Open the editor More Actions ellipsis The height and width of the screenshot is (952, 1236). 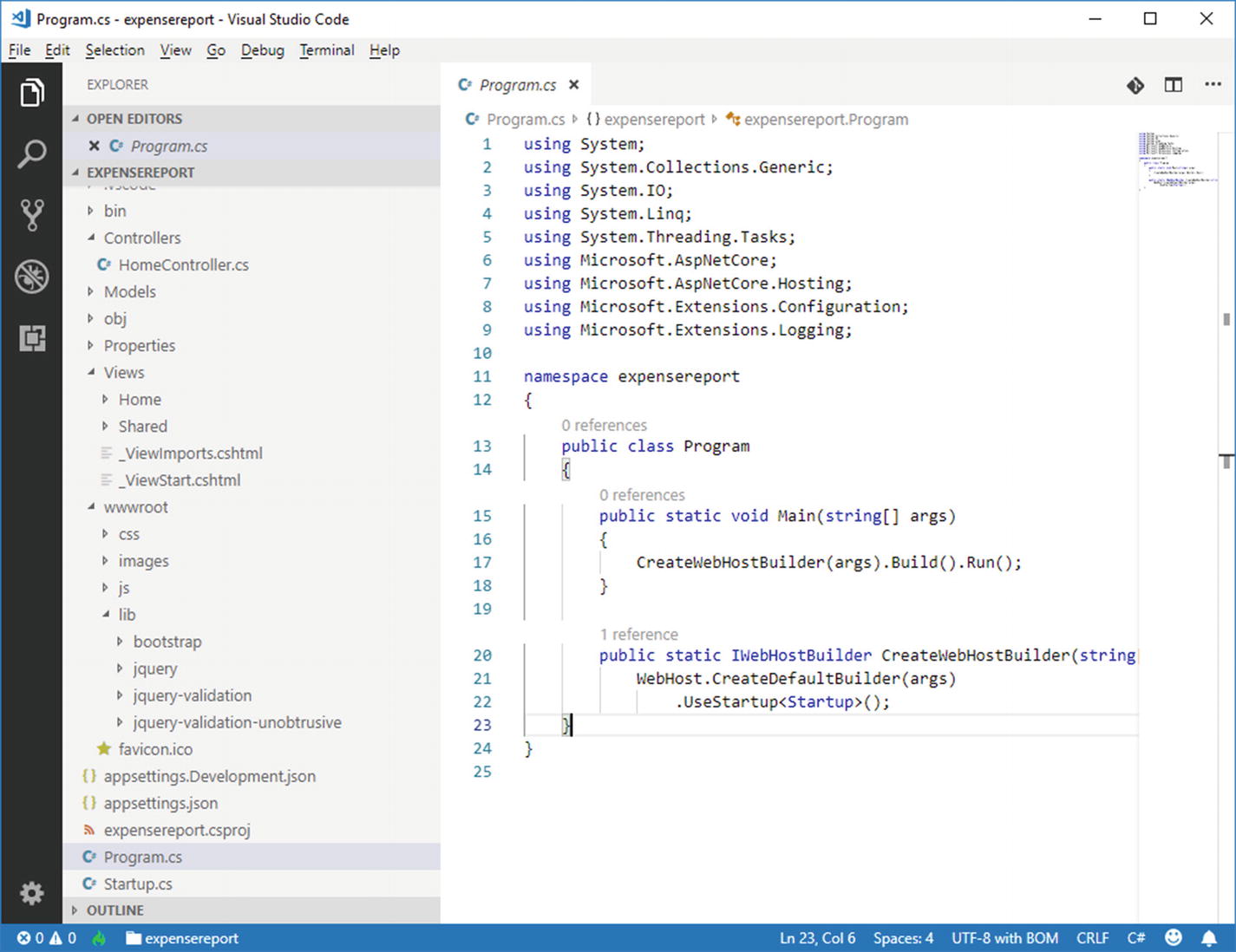pos(1213,85)
